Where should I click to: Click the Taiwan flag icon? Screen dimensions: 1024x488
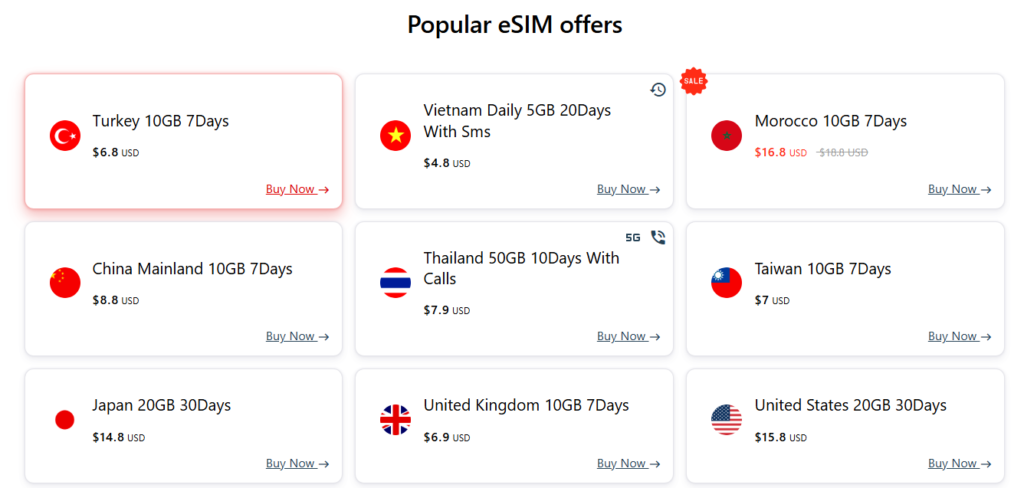[x=727, y=283]
